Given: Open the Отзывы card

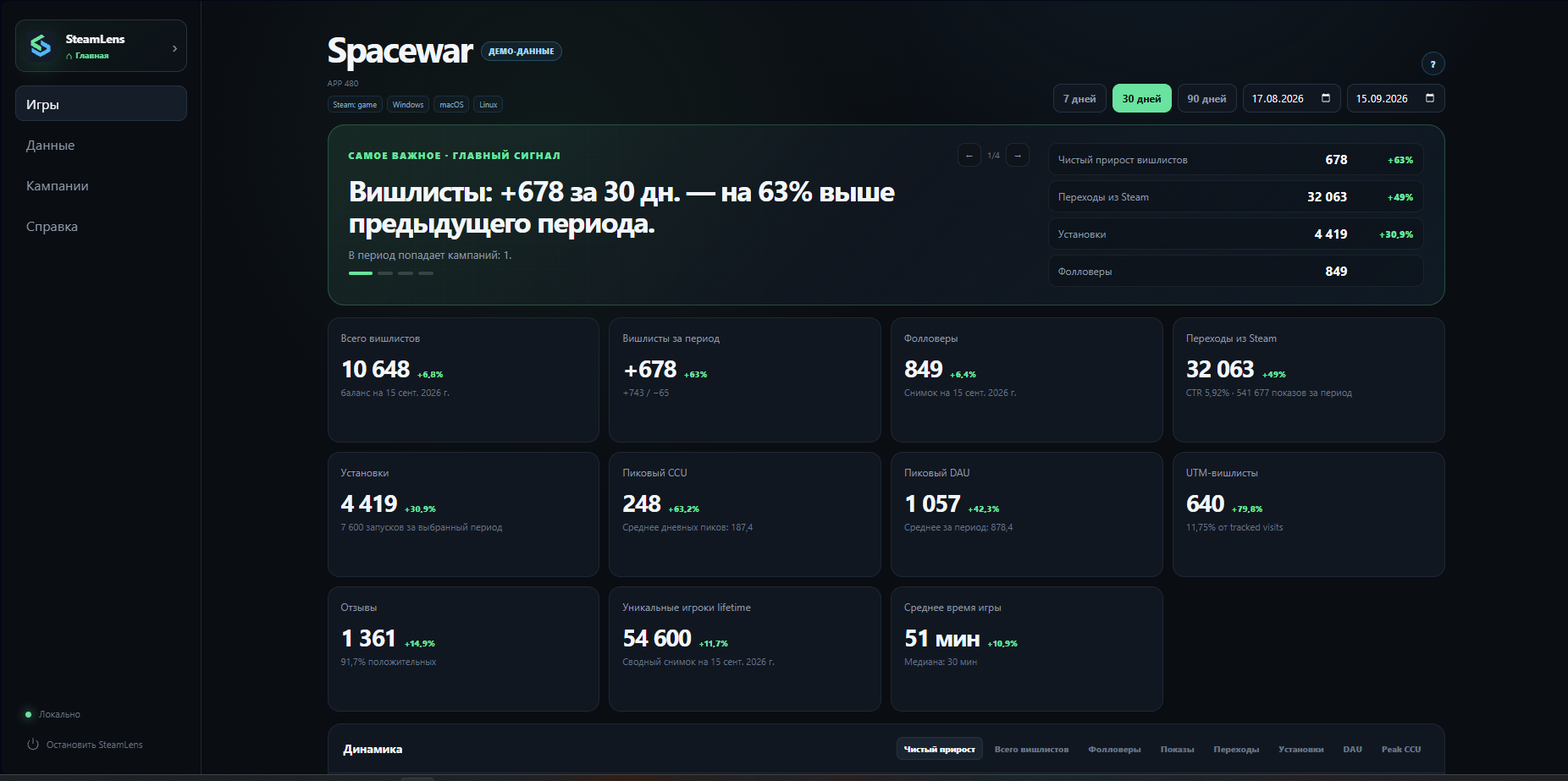Looking at the screenshot, I should (463, 649).
